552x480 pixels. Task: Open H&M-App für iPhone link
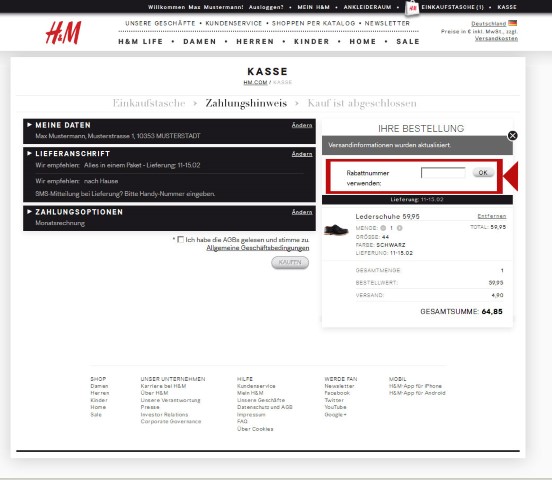415,386
